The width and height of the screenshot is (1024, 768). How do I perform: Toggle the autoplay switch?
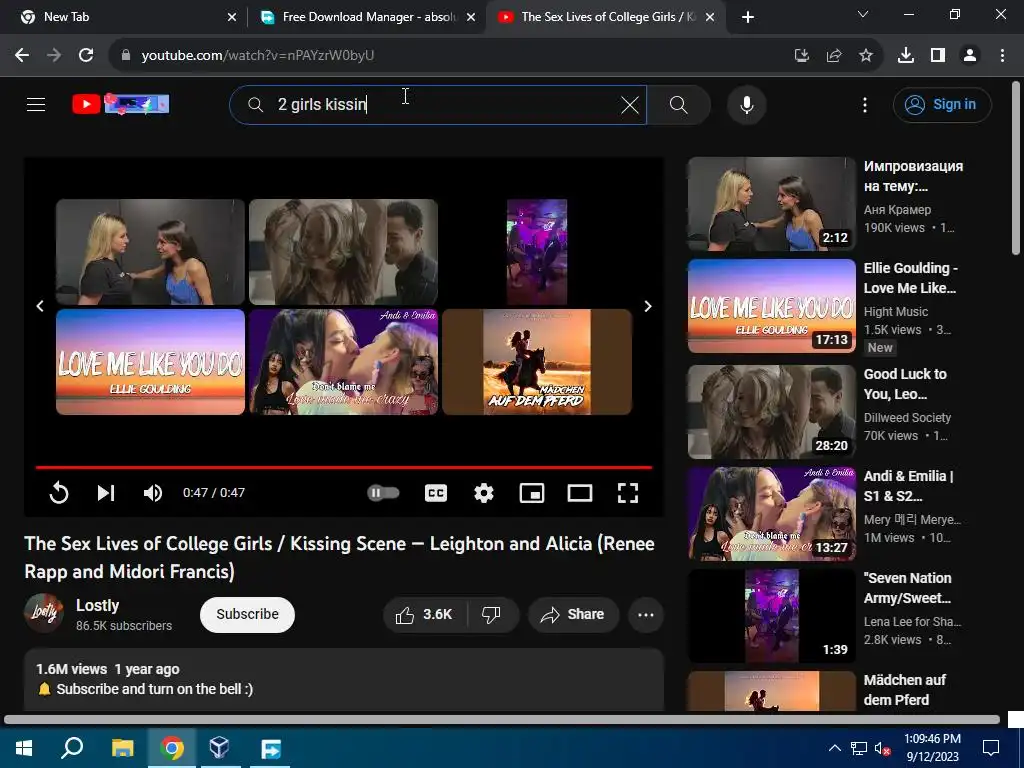click(383, 492)
